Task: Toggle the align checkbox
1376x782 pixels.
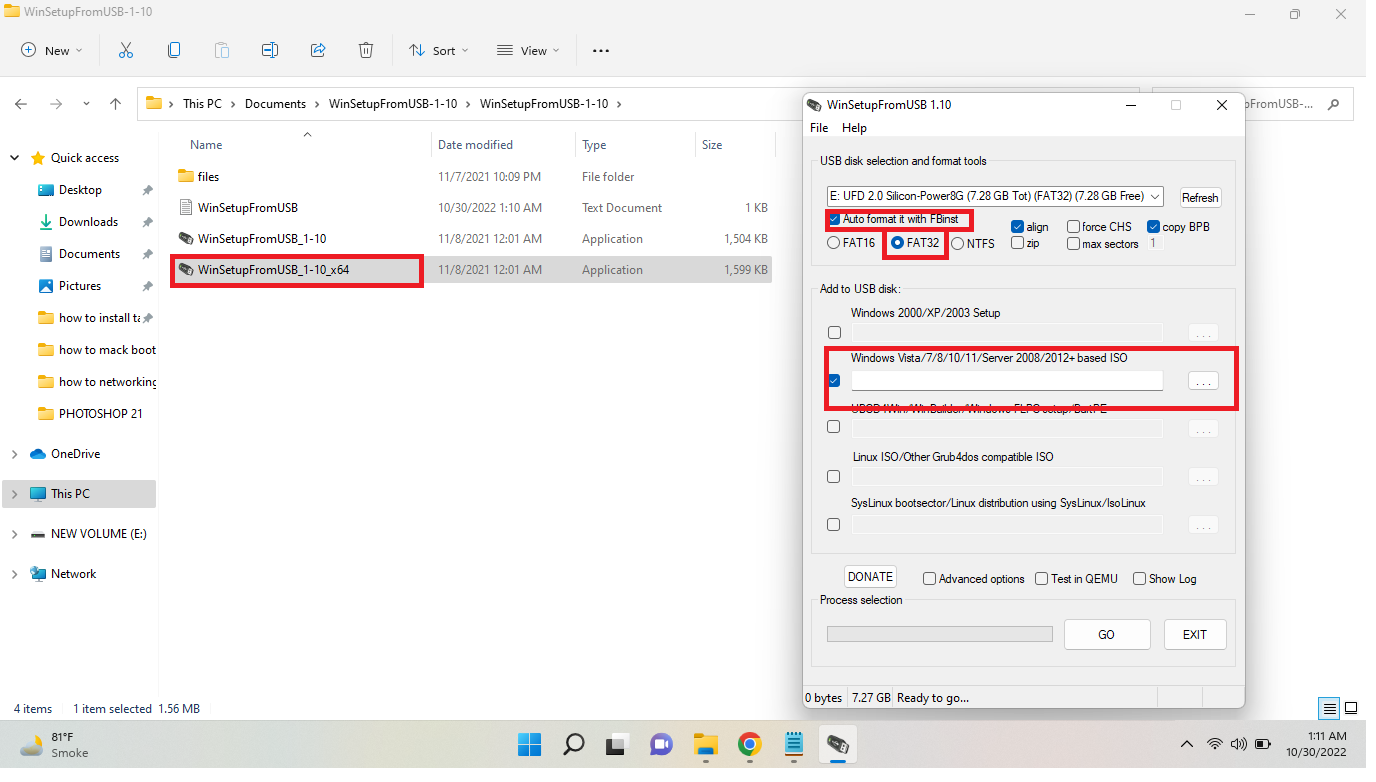Action: click(1018, 227)
